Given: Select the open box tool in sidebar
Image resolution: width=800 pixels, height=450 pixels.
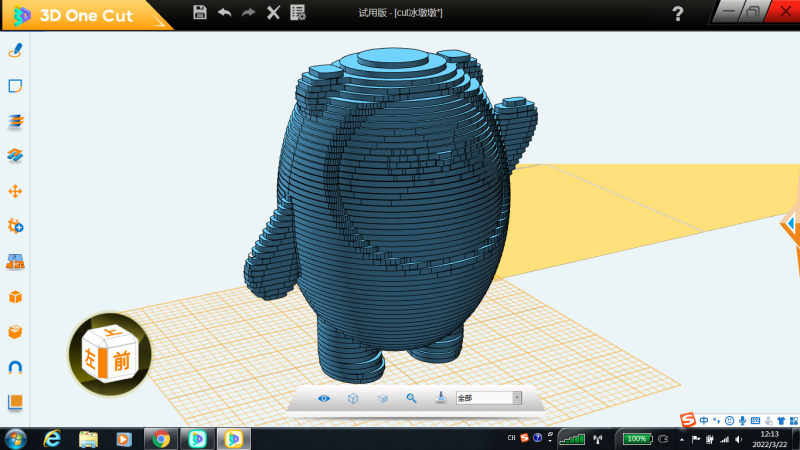Looking at the screenshot, I should pyautogui.click(x=15, y=332).
